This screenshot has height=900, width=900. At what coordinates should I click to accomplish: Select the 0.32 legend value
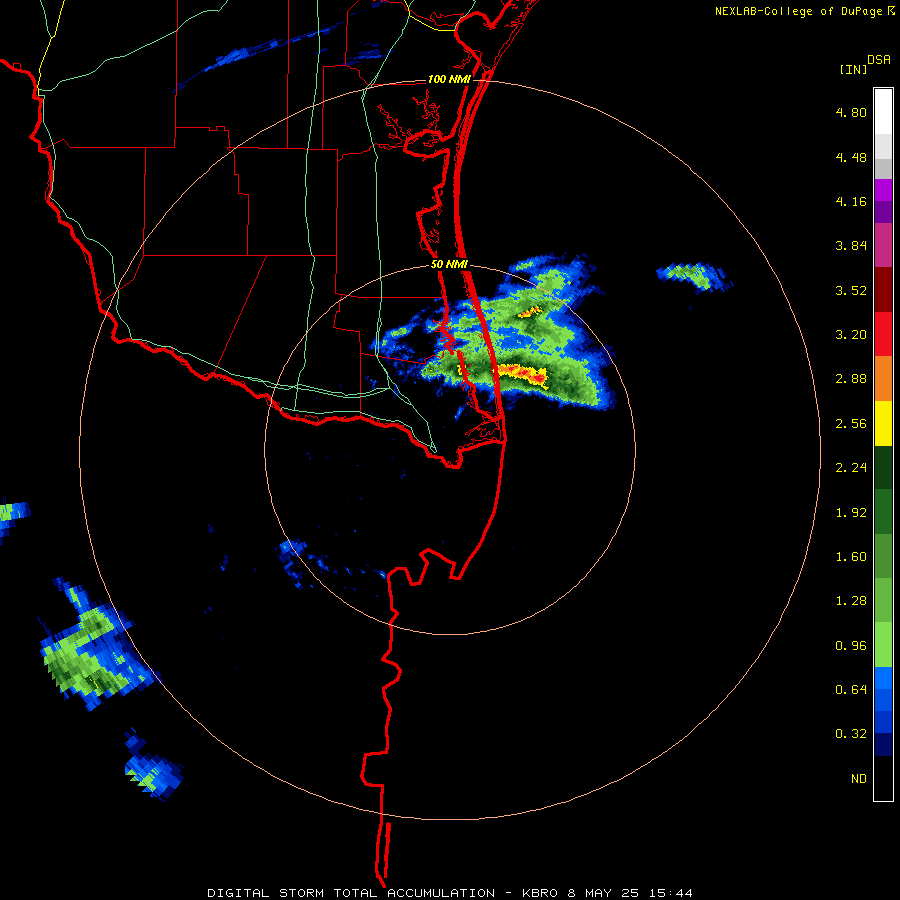851,734
